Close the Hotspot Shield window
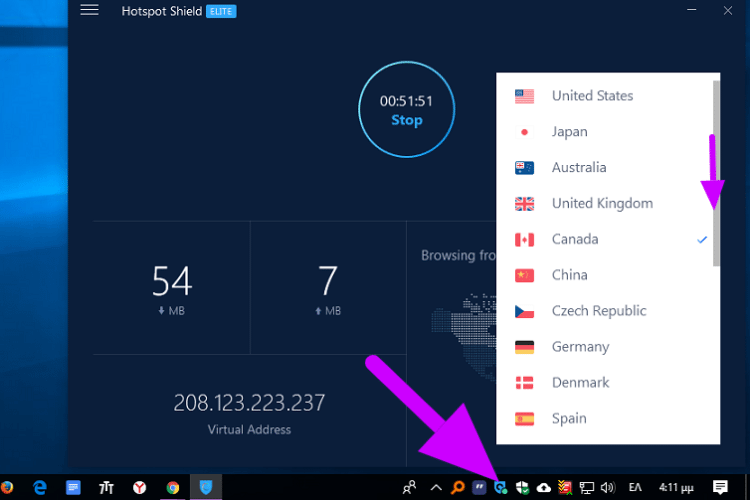Screen dimensions: 750x500 [728, 11]
